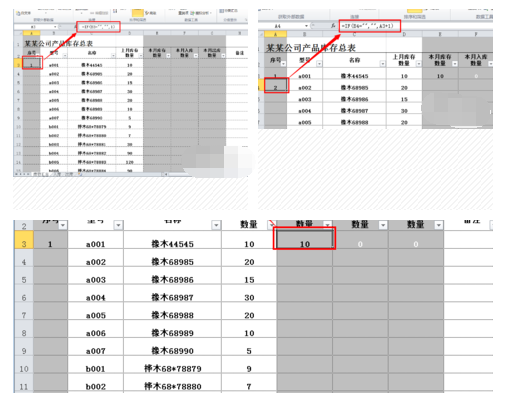Open the 型号 filter arrow in top-right sheet
The width and height of the screenshot is (509, 393).
[319, 63]
